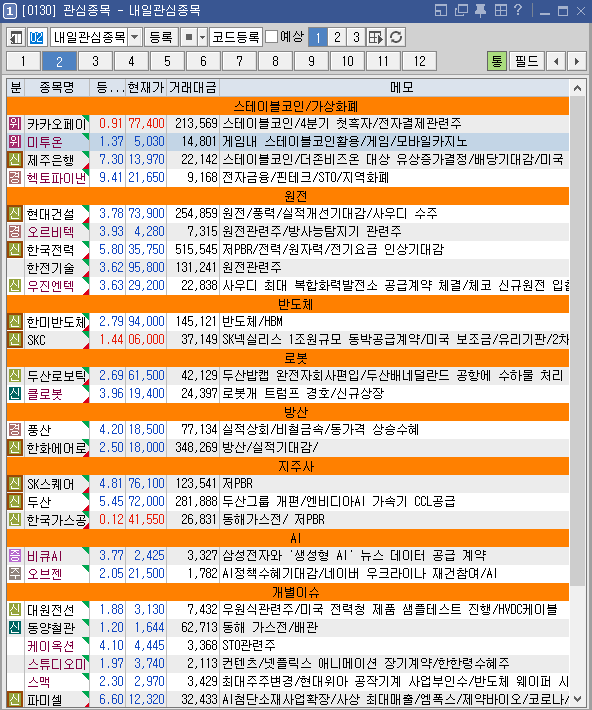This screenshot has height=710, width=592.
Task: Select the 한국가스공 stock name
Action: (56, 520)
